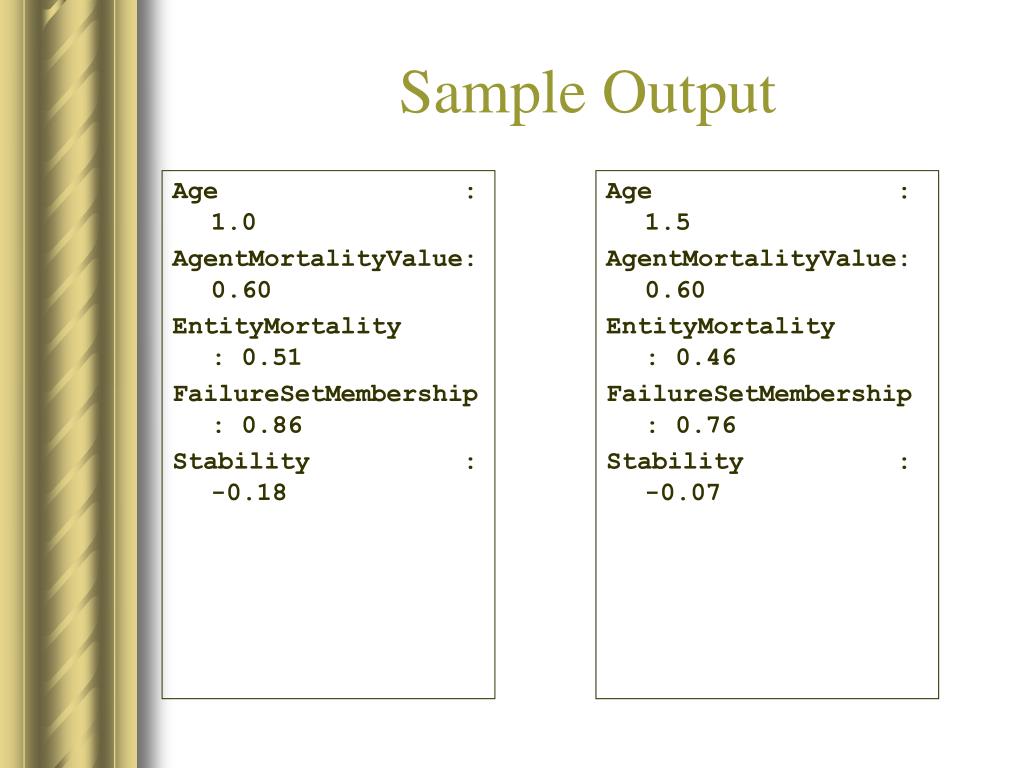
Task: Click the 0.60 value in left box
Action: tap(241, 290)
